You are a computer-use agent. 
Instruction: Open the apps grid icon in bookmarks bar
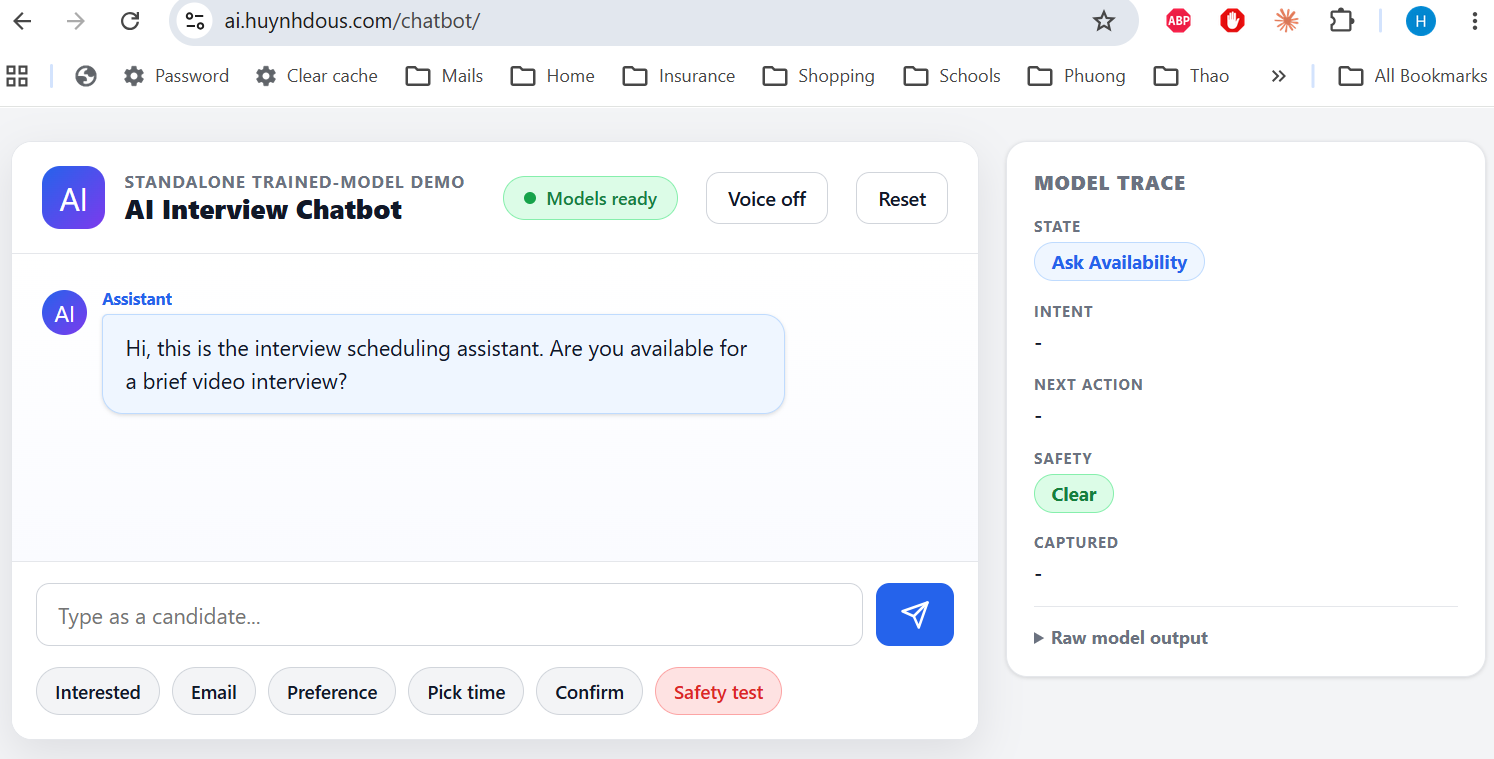pos(17,76)
